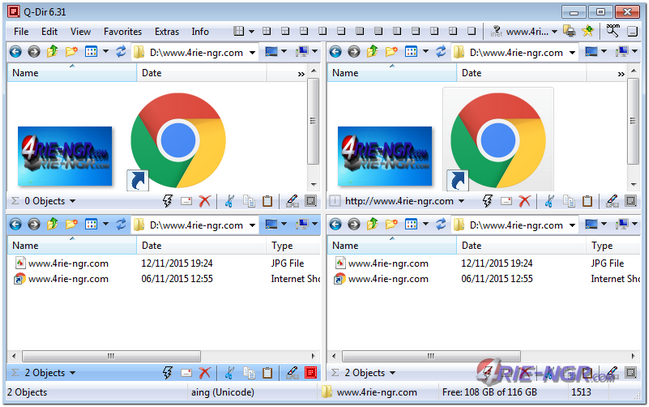Expand address bar dropdown in bottom-right pane
This screenshot has height=407, width=649.
[572, 225]
